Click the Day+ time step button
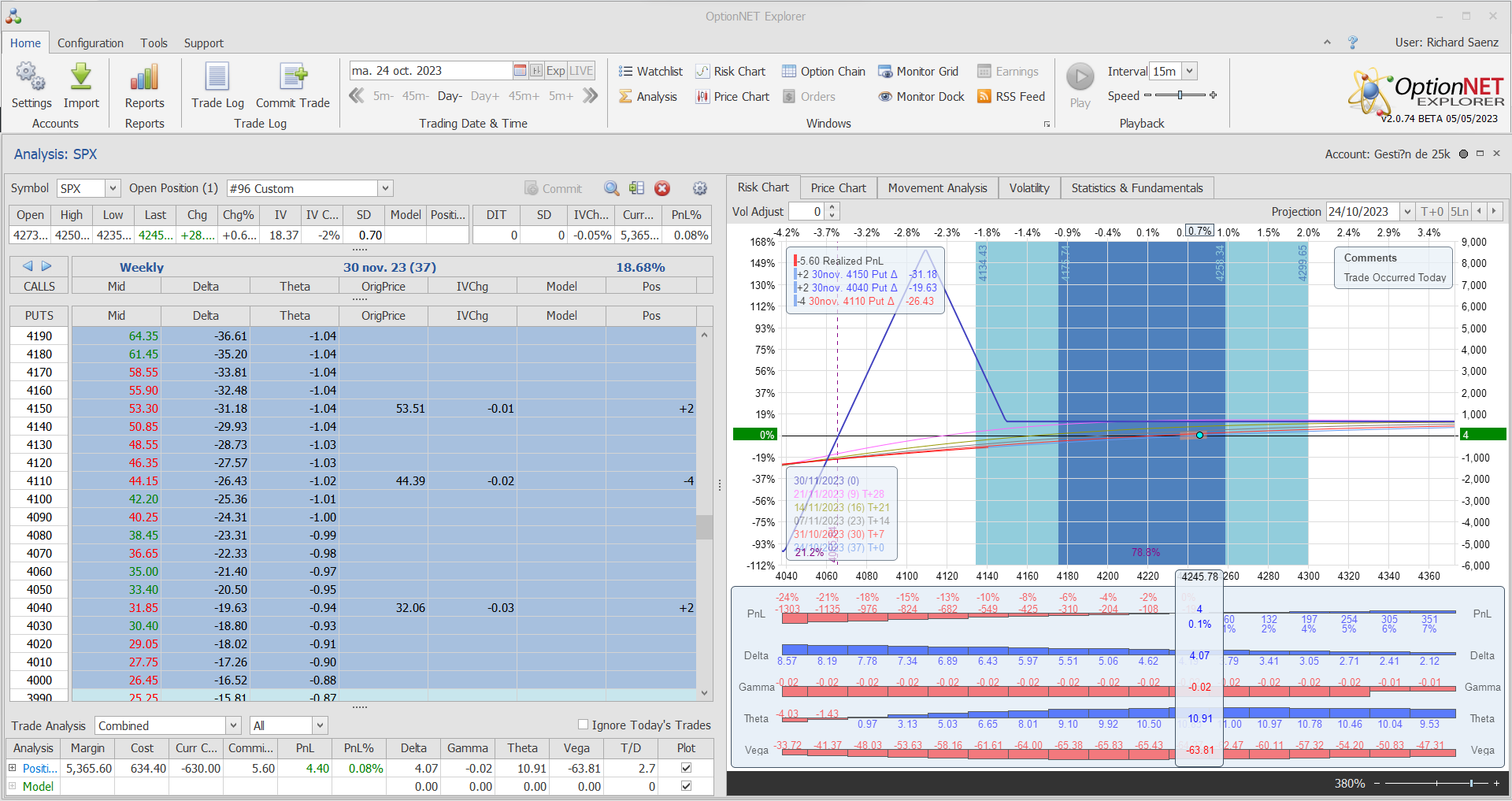This screenshot has height=801, width=1512. pyautogui.click(x=484, y=96)
